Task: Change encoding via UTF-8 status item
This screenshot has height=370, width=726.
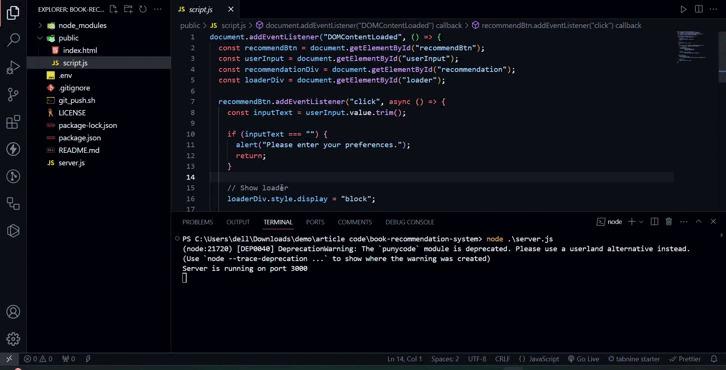Action: [477, 359]
